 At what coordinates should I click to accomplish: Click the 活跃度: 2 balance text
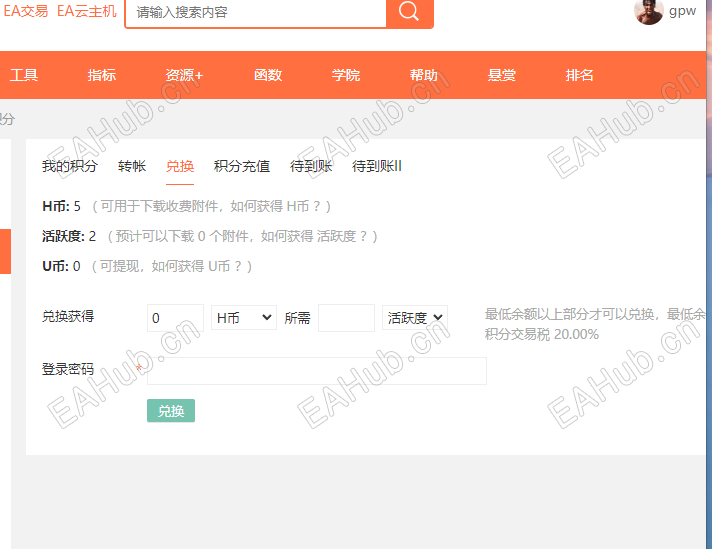click(69, 236)
